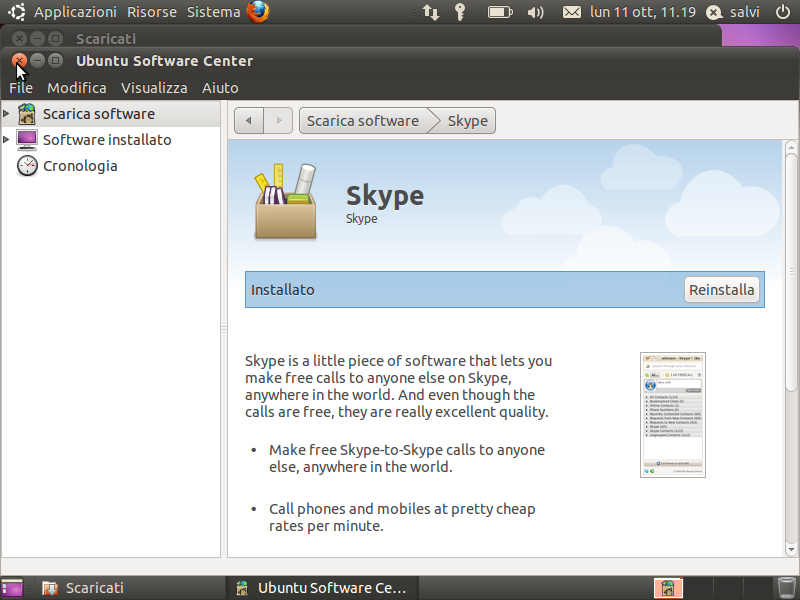Click the Scarica software sidebar icon
The image size is (800, 600).
tap(27, 114)
